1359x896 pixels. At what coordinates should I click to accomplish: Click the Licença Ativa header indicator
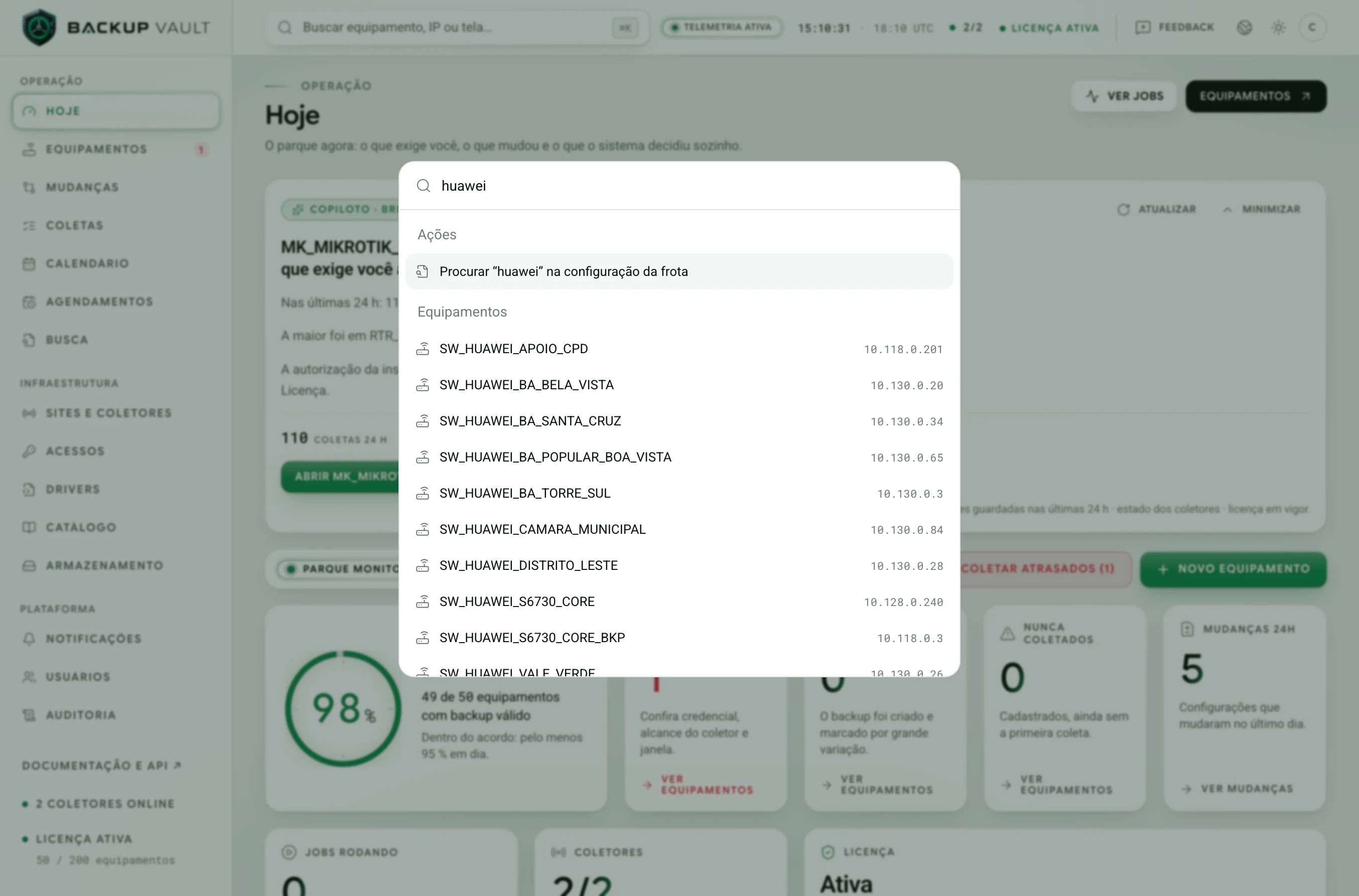click(x=1049, y=28)
